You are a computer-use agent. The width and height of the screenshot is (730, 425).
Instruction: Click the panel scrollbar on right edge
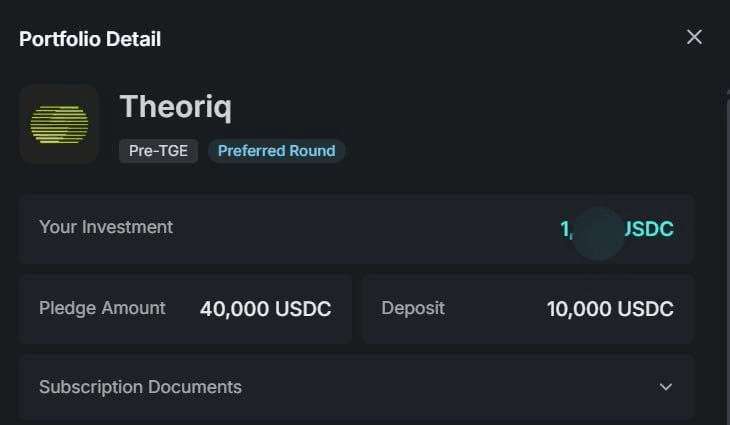click(728, 256)
